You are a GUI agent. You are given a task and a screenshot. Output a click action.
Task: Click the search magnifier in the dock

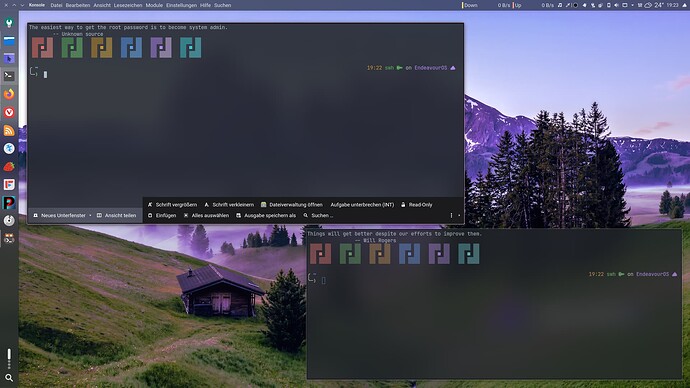point(9,378)
